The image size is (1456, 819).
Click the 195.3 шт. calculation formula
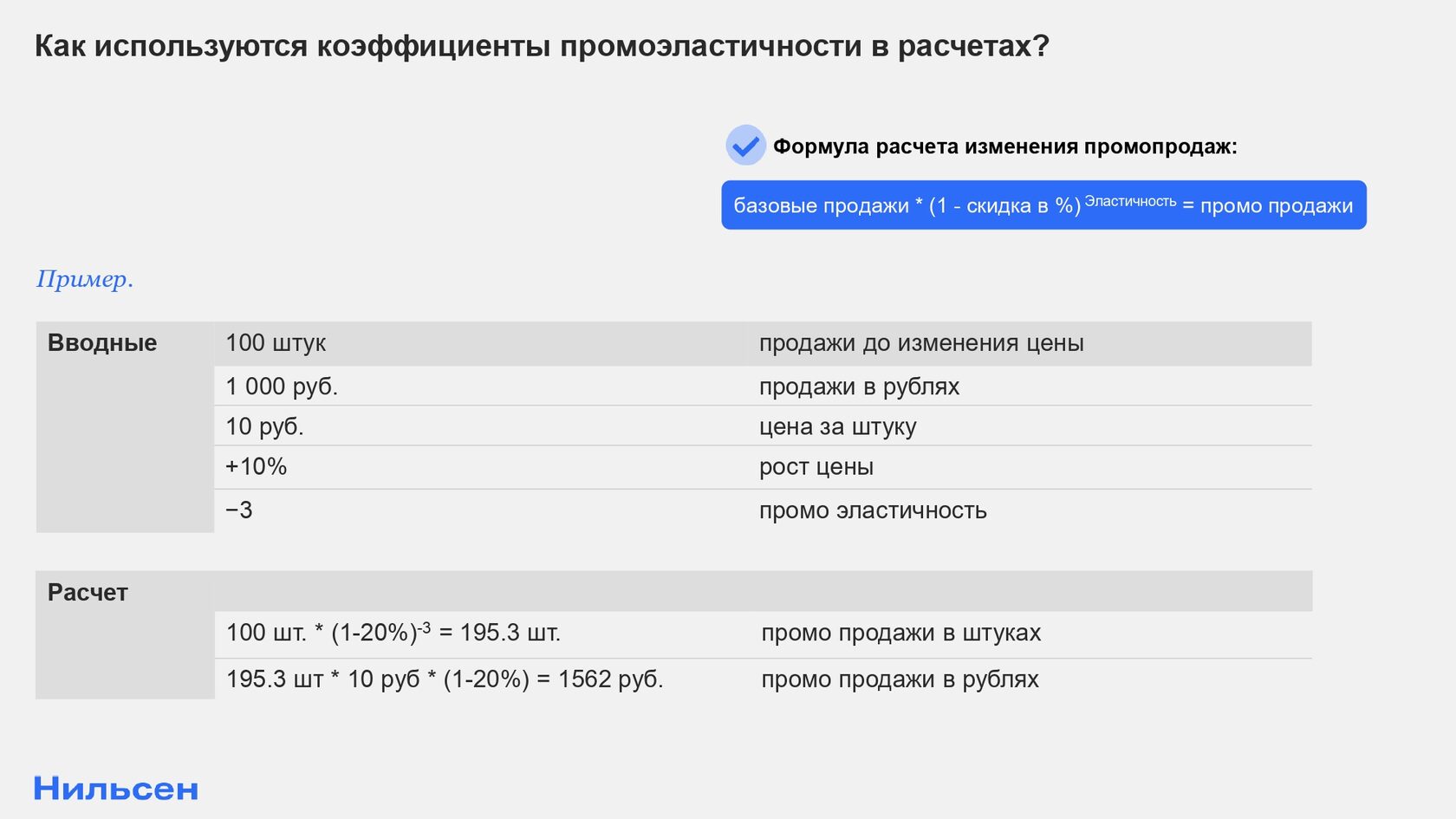click(393, 633)
